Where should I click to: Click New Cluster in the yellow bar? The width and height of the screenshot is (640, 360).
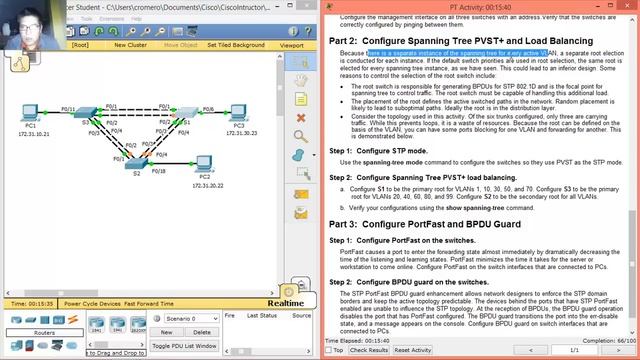130,45
